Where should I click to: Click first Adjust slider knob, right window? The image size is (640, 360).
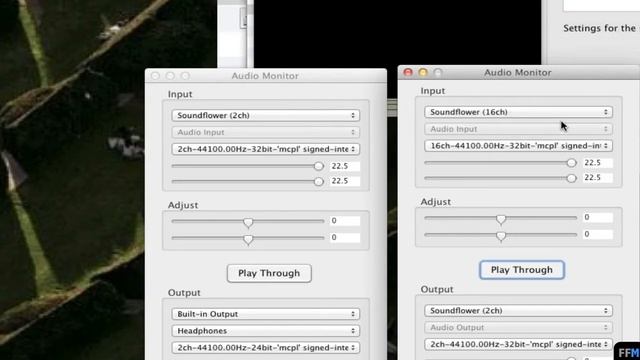coord(501,219)
